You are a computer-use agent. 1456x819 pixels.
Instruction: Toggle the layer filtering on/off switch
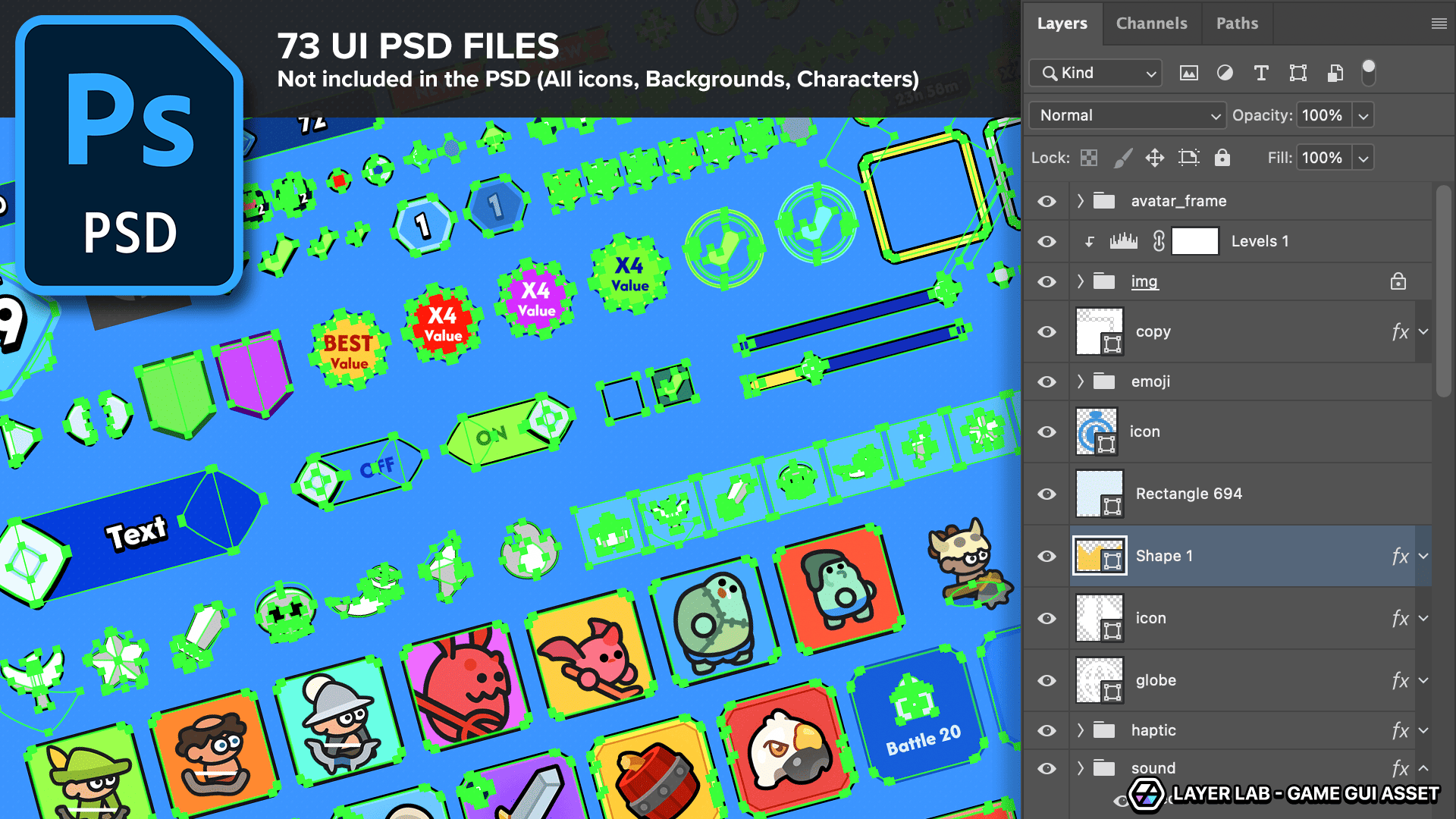coord(1369,71)
